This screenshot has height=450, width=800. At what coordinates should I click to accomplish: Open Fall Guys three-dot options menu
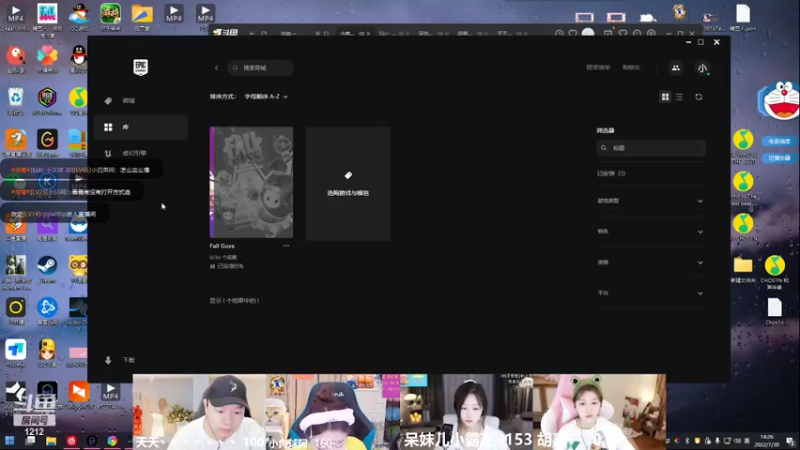pyautogui.click(x=286, y=245)
